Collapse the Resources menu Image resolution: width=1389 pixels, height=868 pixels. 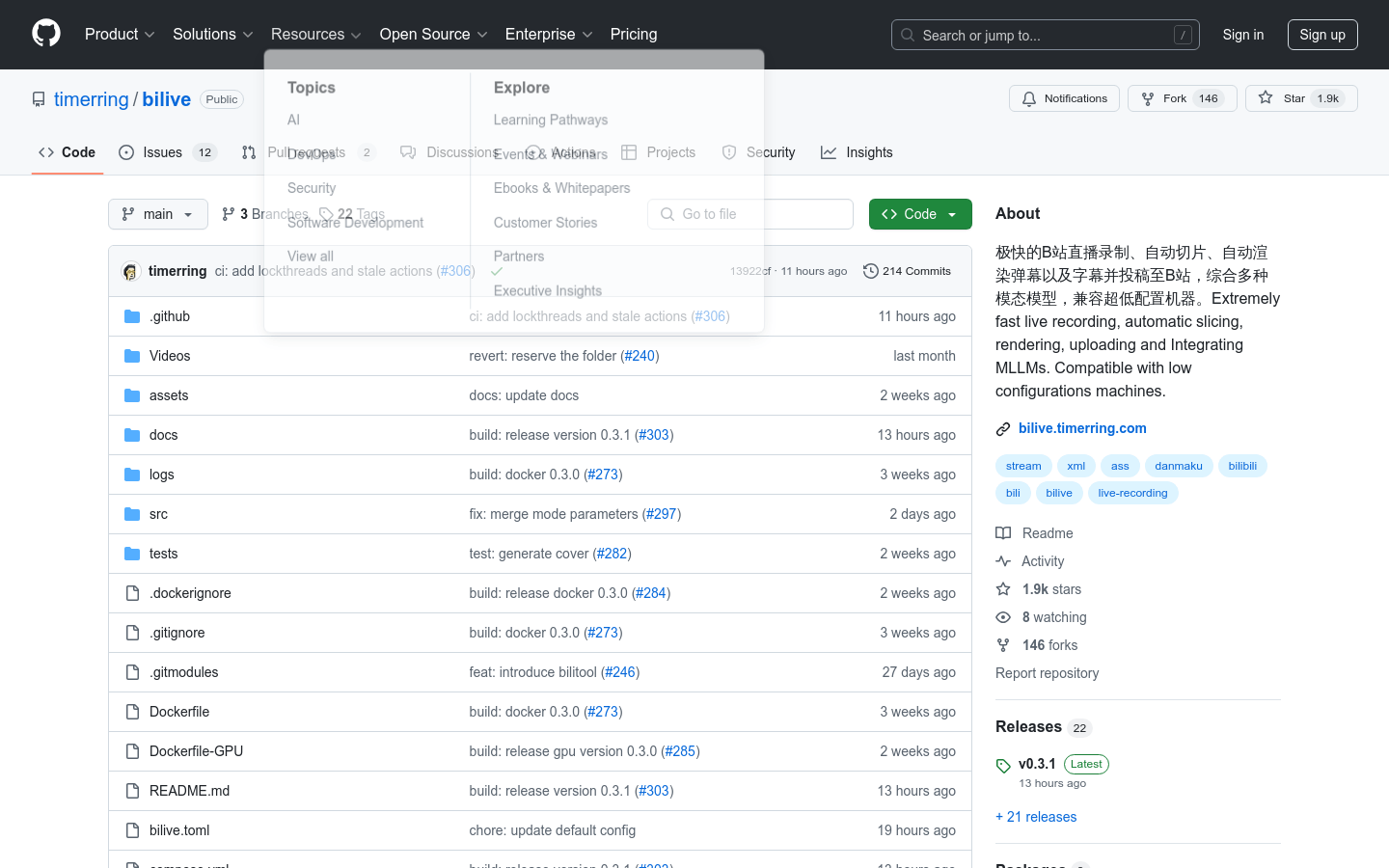316,34
